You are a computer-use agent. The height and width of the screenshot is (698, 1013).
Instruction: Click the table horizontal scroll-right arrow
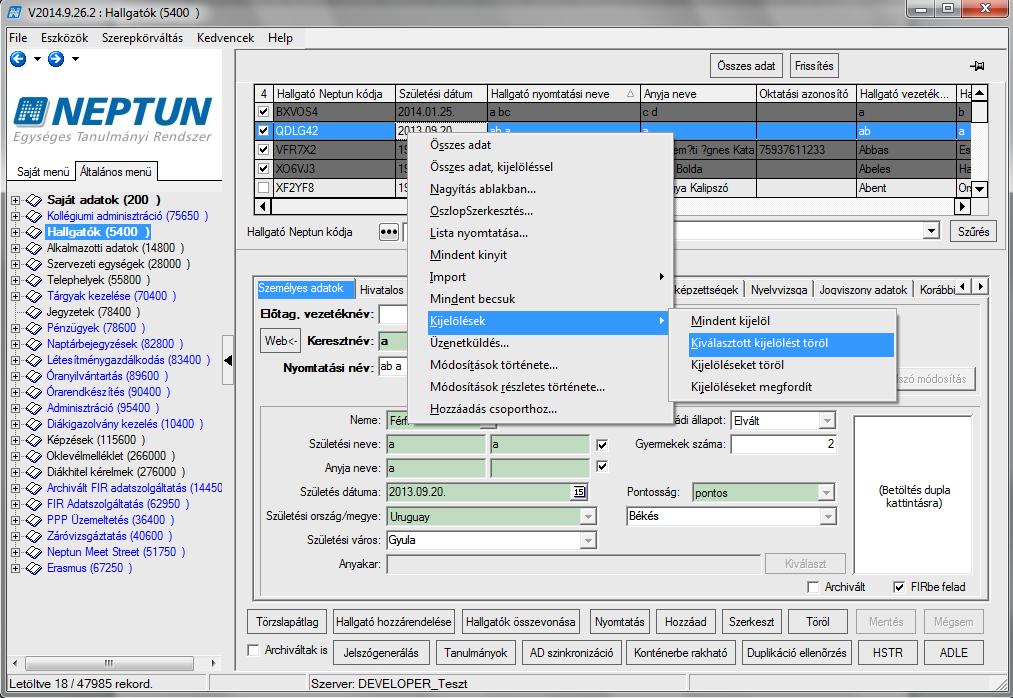(x=962, y=207)
